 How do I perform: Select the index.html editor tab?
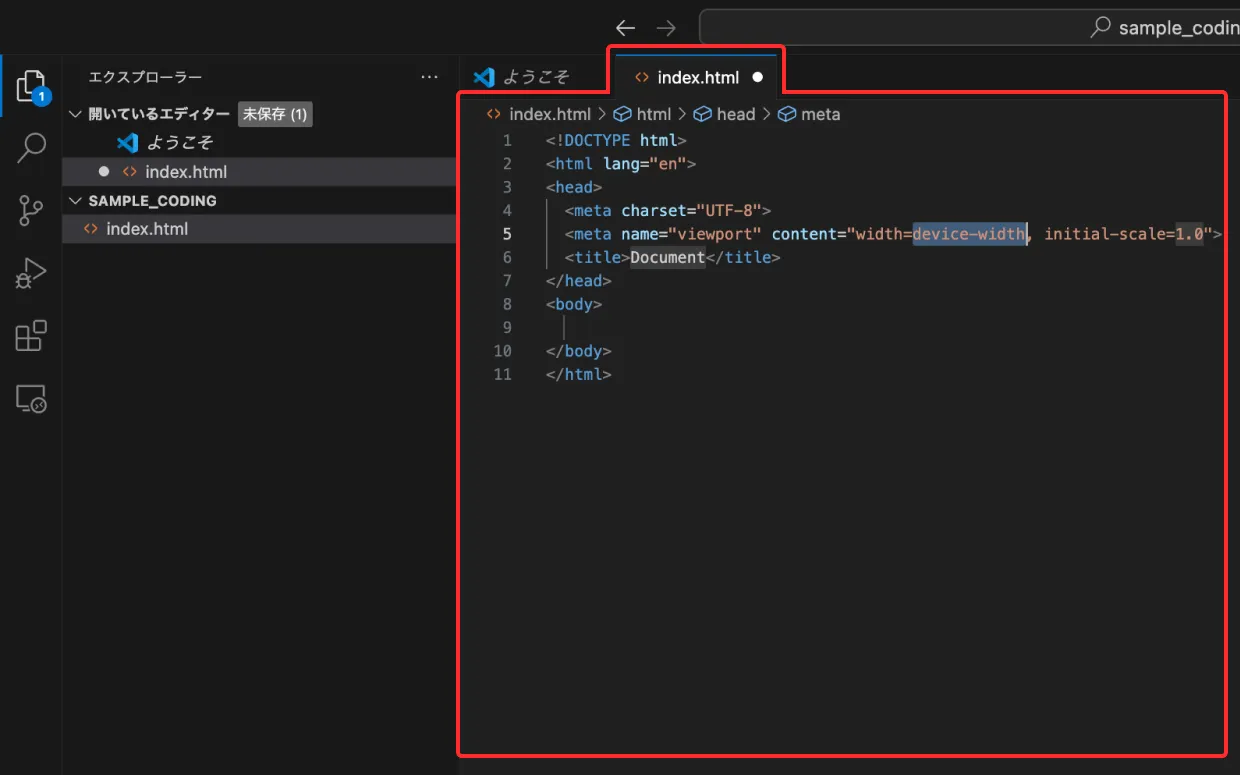(698, 77)
